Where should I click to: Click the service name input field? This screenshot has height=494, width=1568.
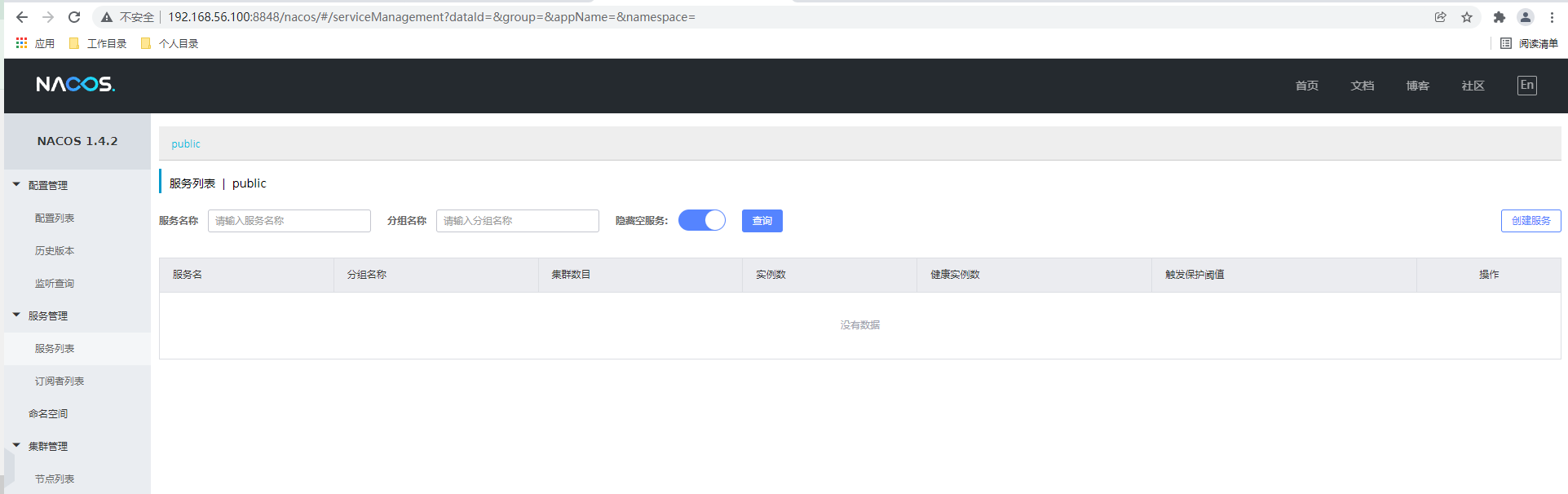[x=289, y=221]
